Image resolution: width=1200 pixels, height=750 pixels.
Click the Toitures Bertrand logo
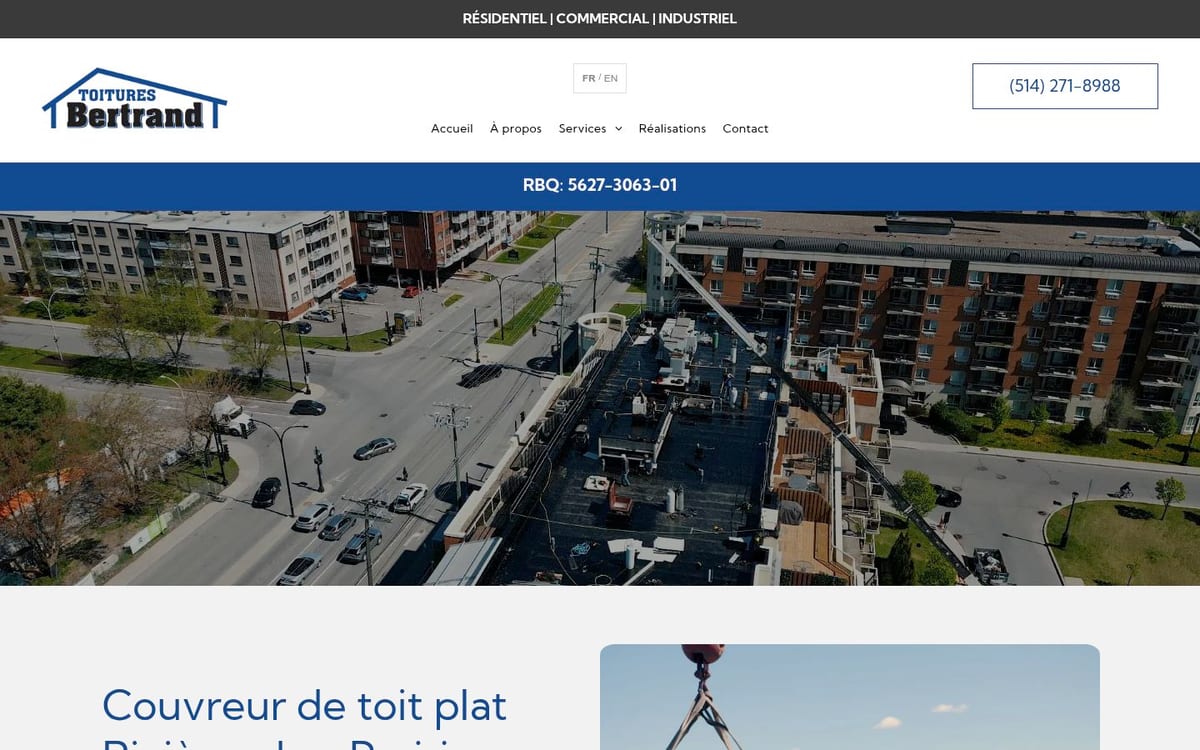(134, 99)
